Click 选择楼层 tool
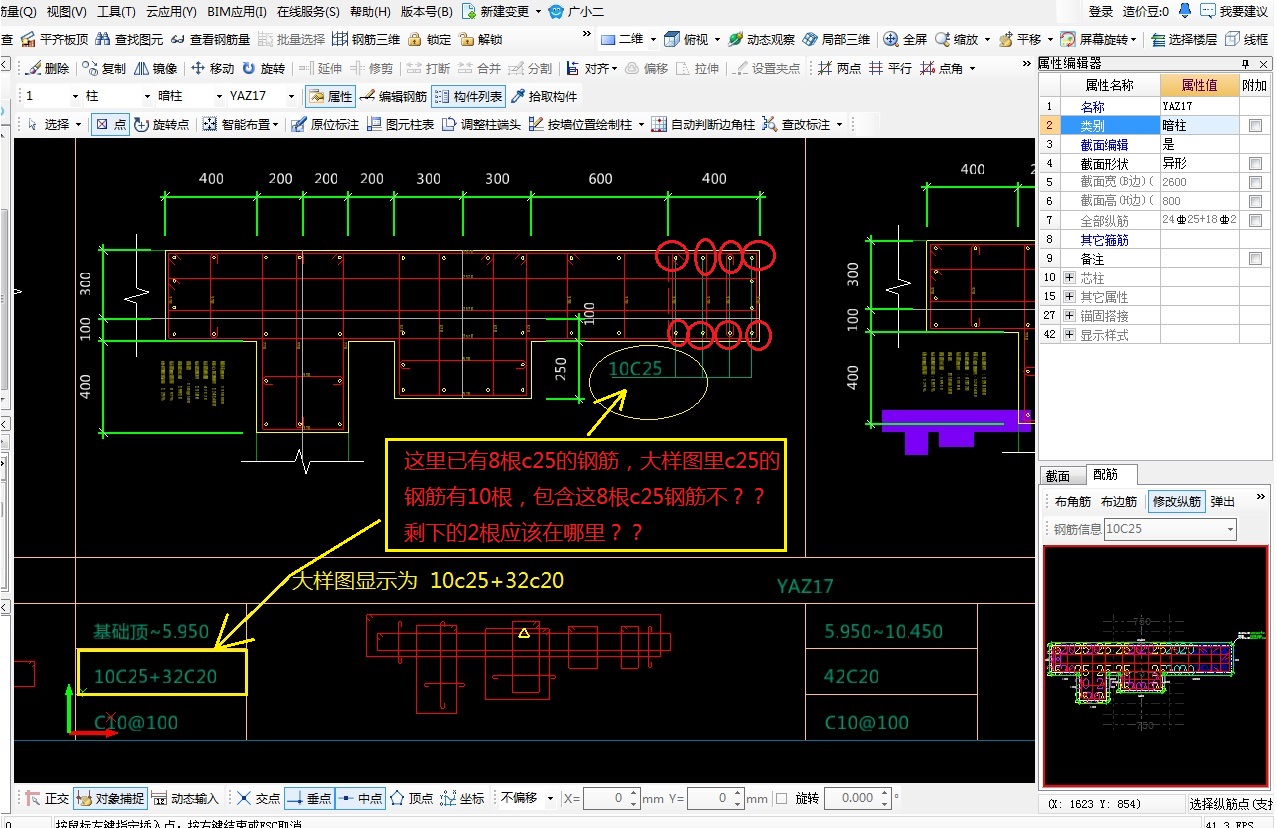 pyautogui.click(x=1184, y=39)
